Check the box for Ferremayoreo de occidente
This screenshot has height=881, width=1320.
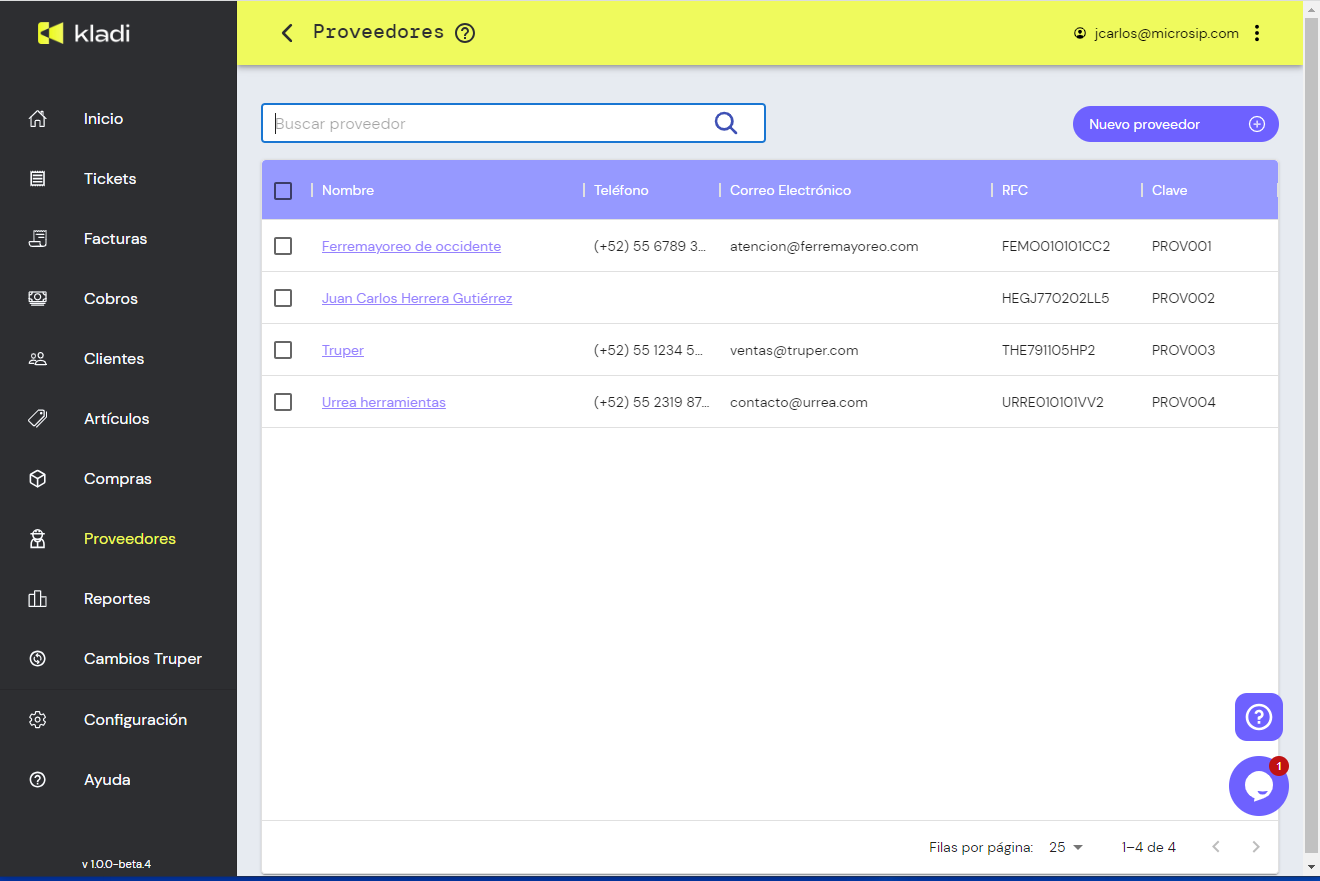tap(283, 246)
